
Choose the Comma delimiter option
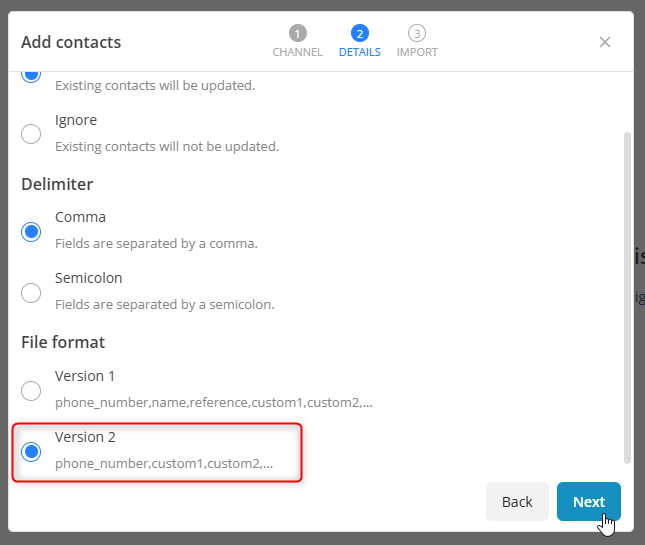[x=32, y=231]
